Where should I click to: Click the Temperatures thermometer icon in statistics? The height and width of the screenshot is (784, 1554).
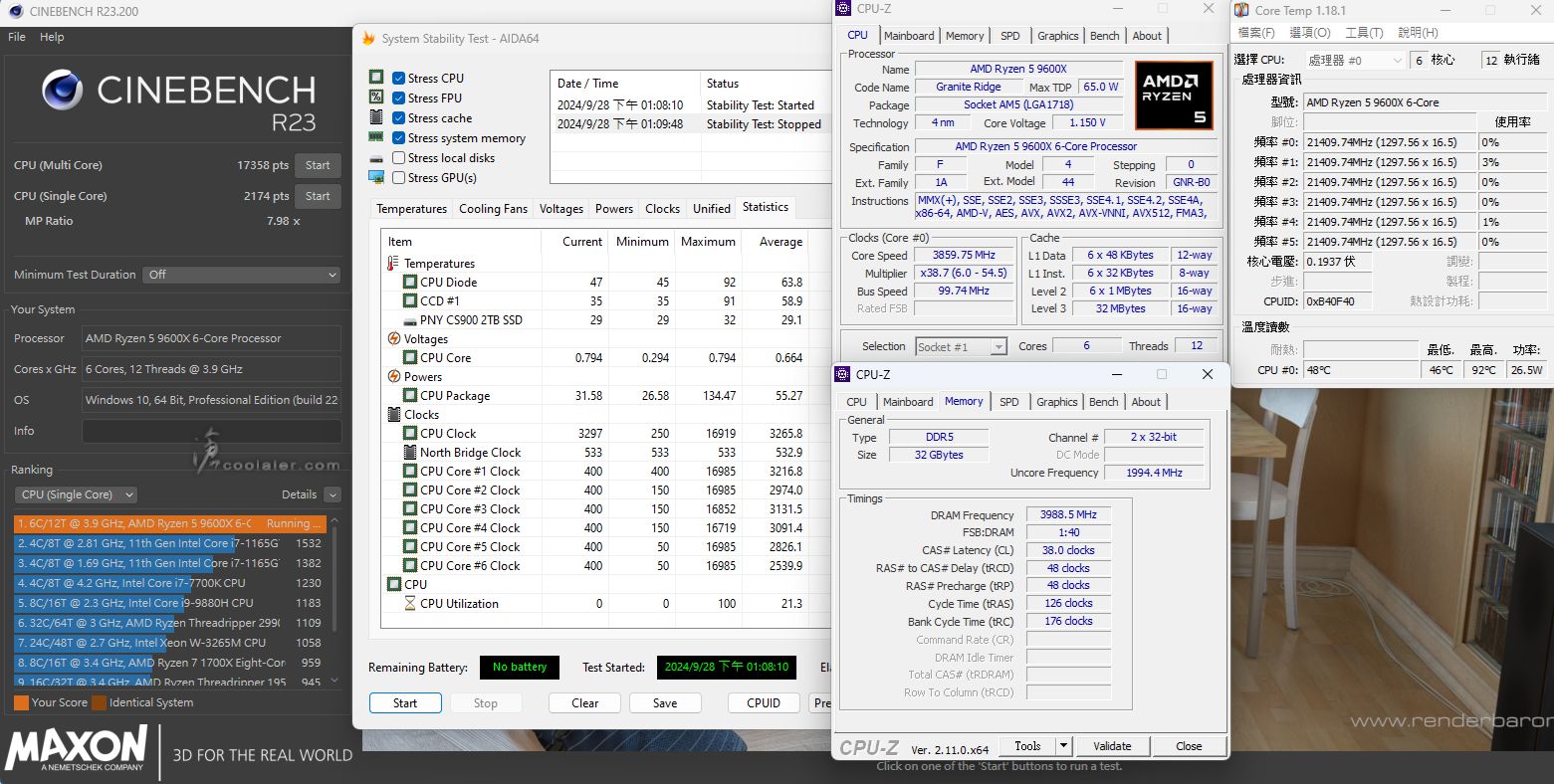pyautogui.click(x=393, y=264)
